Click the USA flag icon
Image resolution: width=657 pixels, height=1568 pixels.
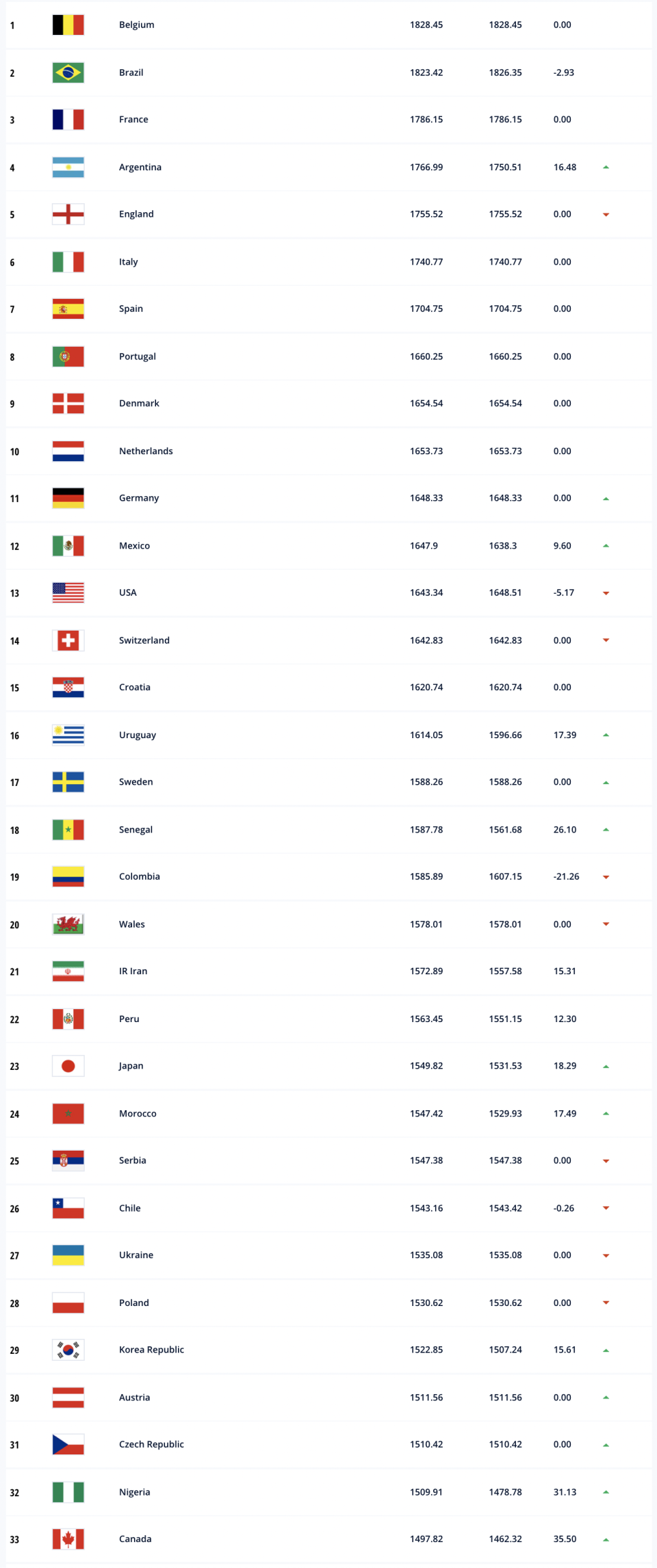68,593
